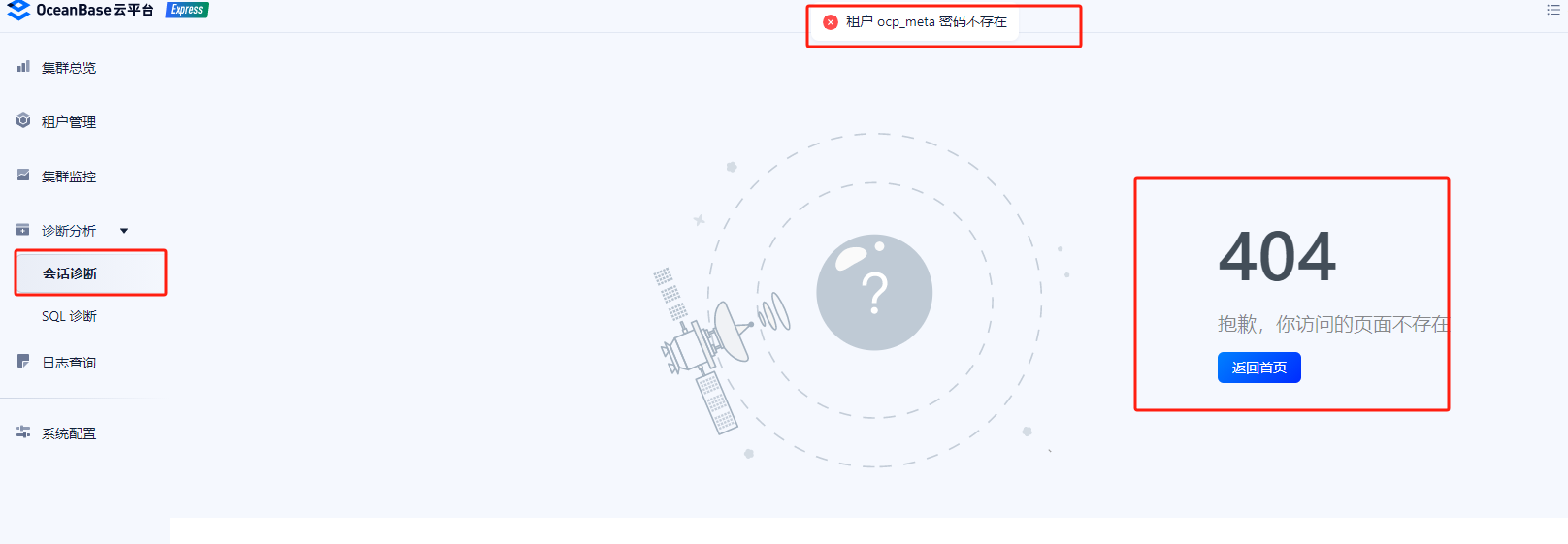Collapse the 诊断分析 submenu arrow

[x=124, y=231]
